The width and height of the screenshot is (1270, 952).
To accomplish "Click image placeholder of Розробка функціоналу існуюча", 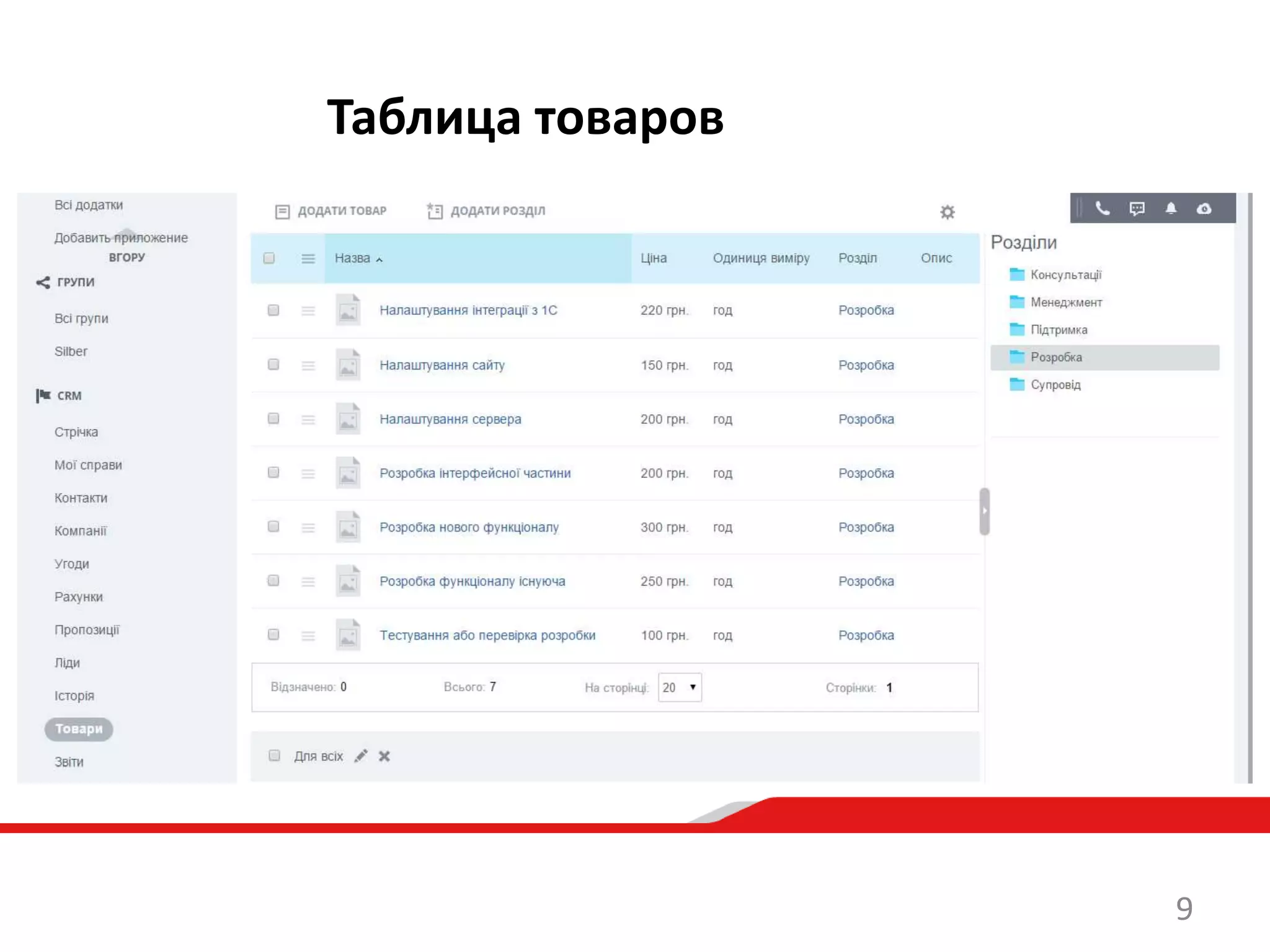I will pos(348,581).
